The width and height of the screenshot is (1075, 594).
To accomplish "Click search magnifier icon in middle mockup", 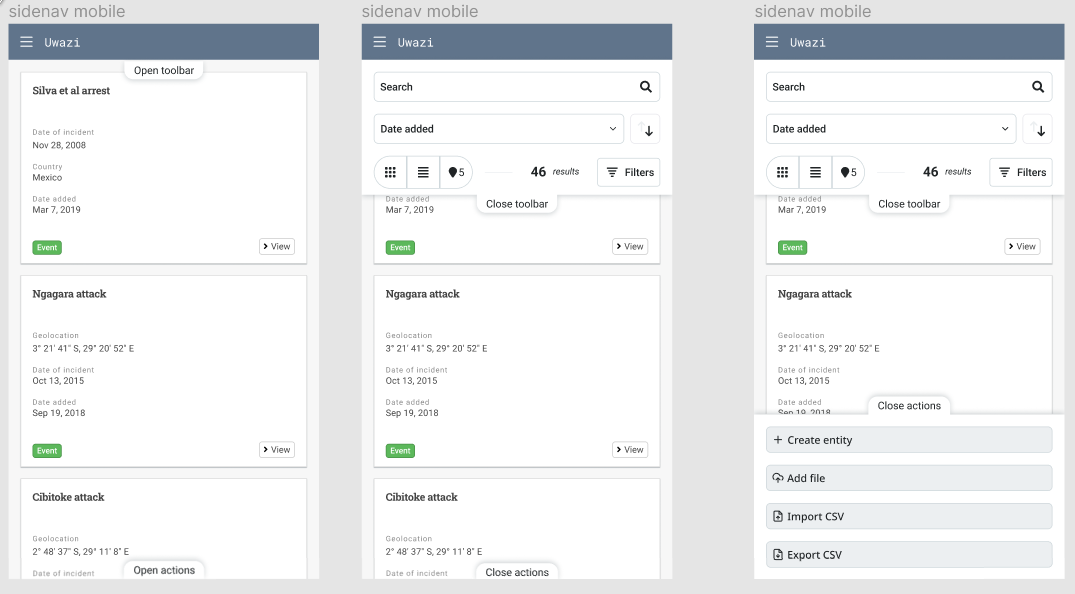I will pos(645,87).
